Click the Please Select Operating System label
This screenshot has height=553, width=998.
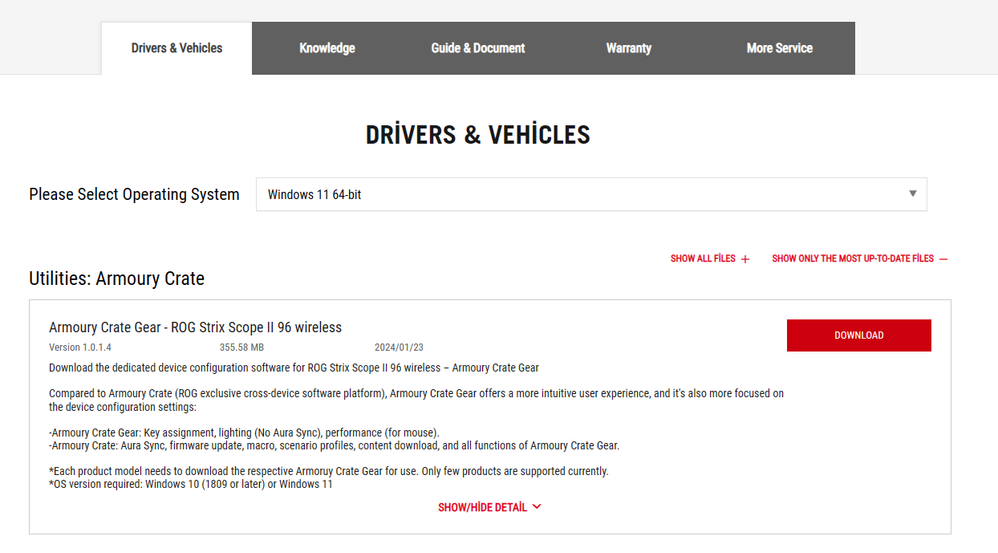click(x=134, y=194)
